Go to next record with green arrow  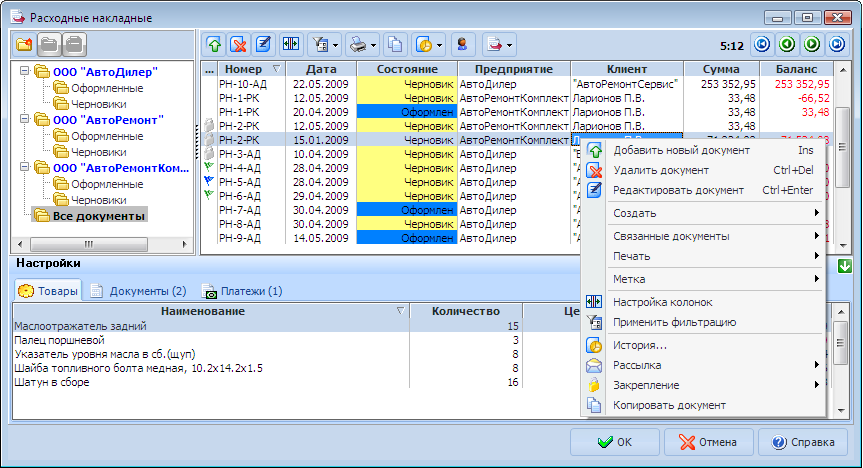tap(811, 45)
